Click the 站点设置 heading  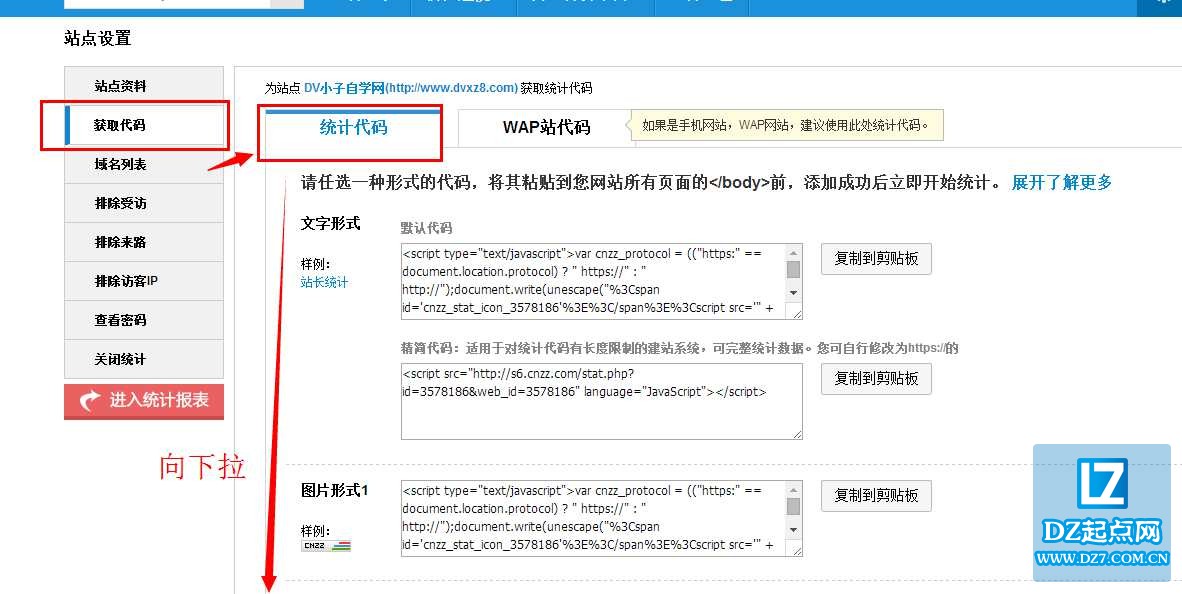tap(98, 38)
